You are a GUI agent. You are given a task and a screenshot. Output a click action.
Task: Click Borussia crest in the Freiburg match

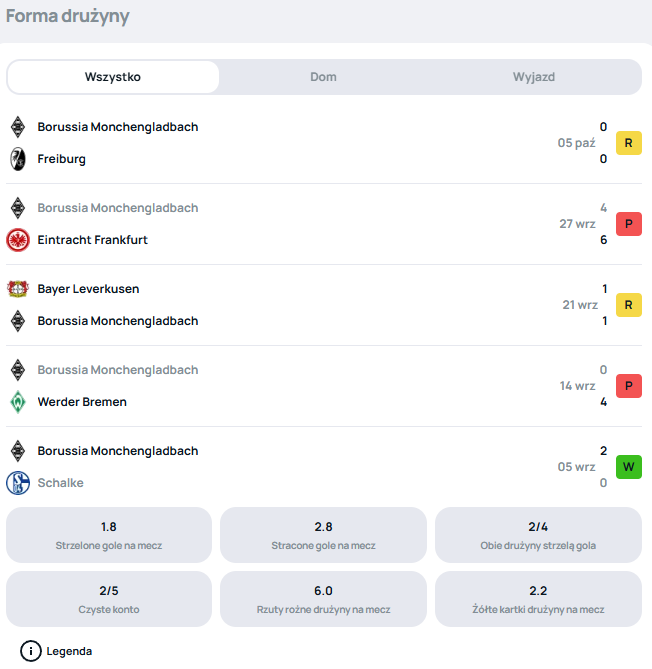17,127
